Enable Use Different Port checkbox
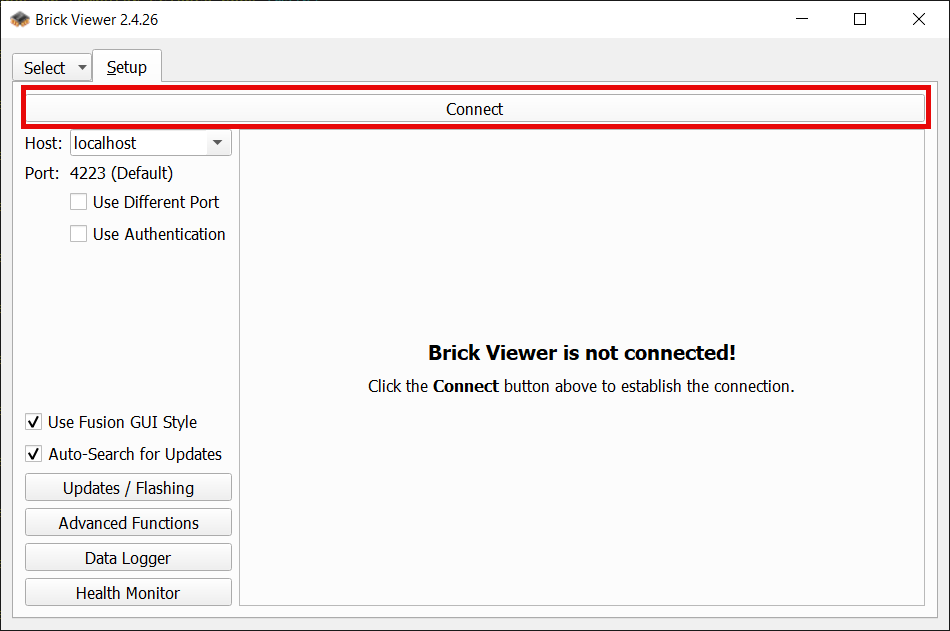950x631 pixels. tap(78, 202)
